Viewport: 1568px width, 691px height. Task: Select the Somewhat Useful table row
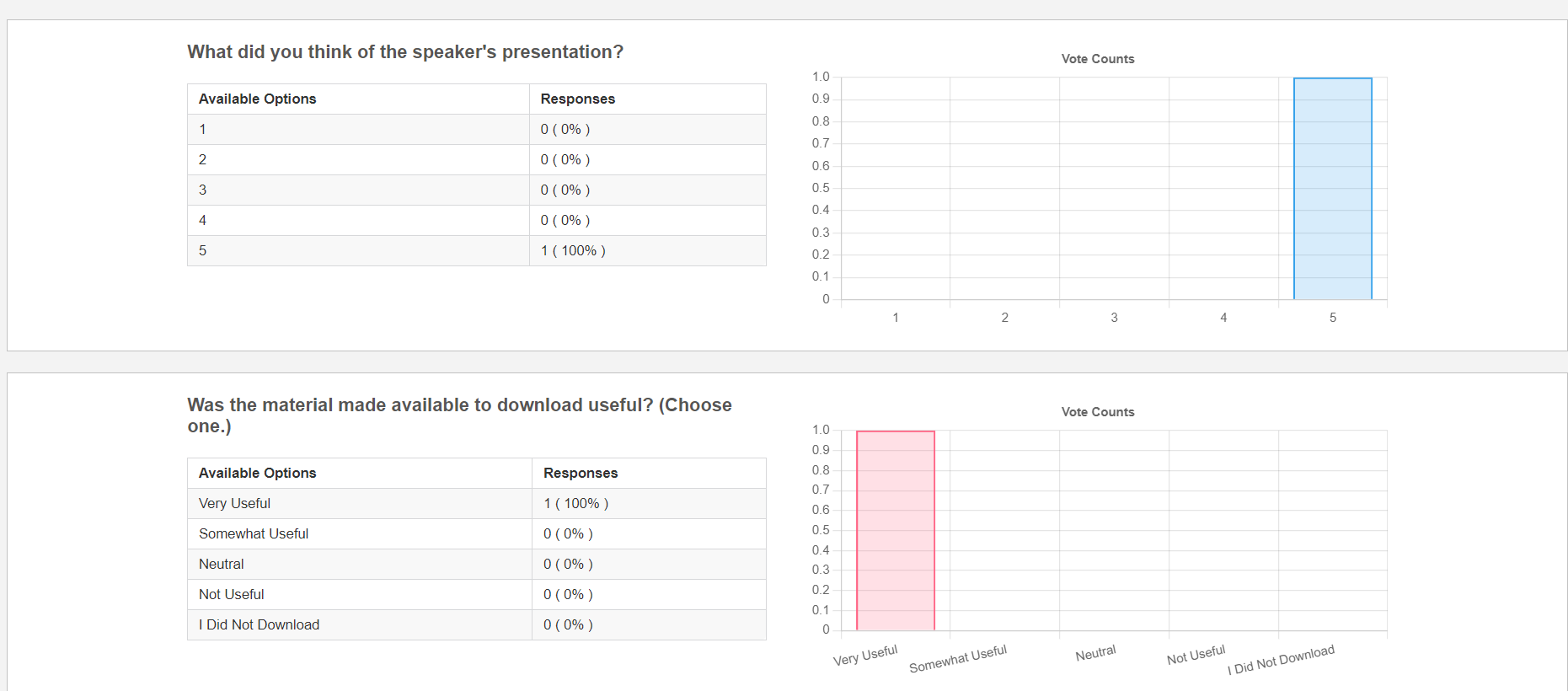[x=254, y=534]
